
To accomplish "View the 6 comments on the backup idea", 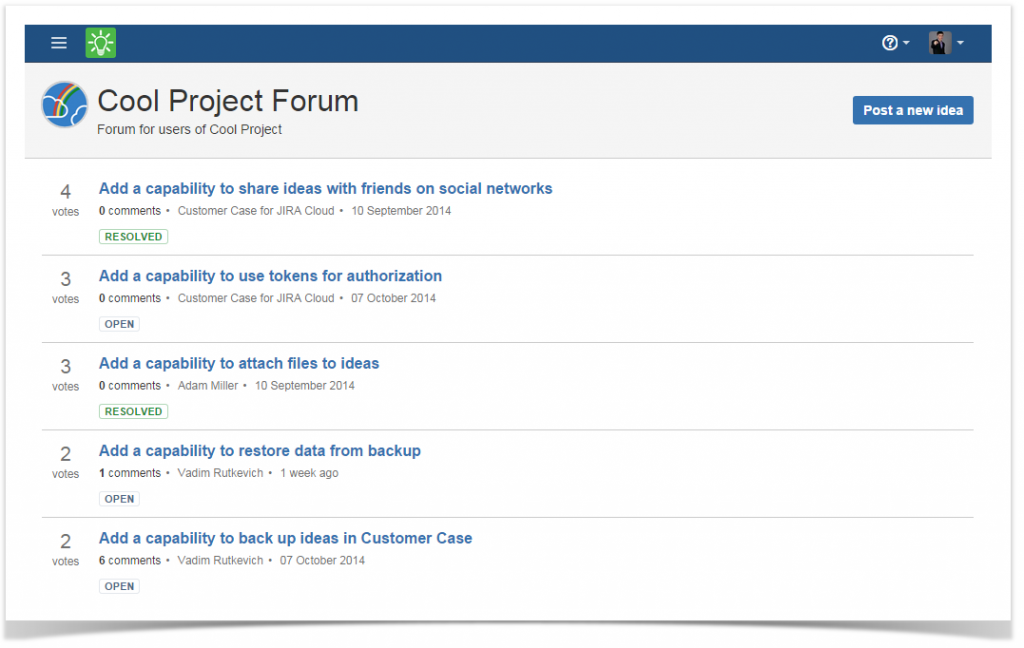I will point(129,561).
